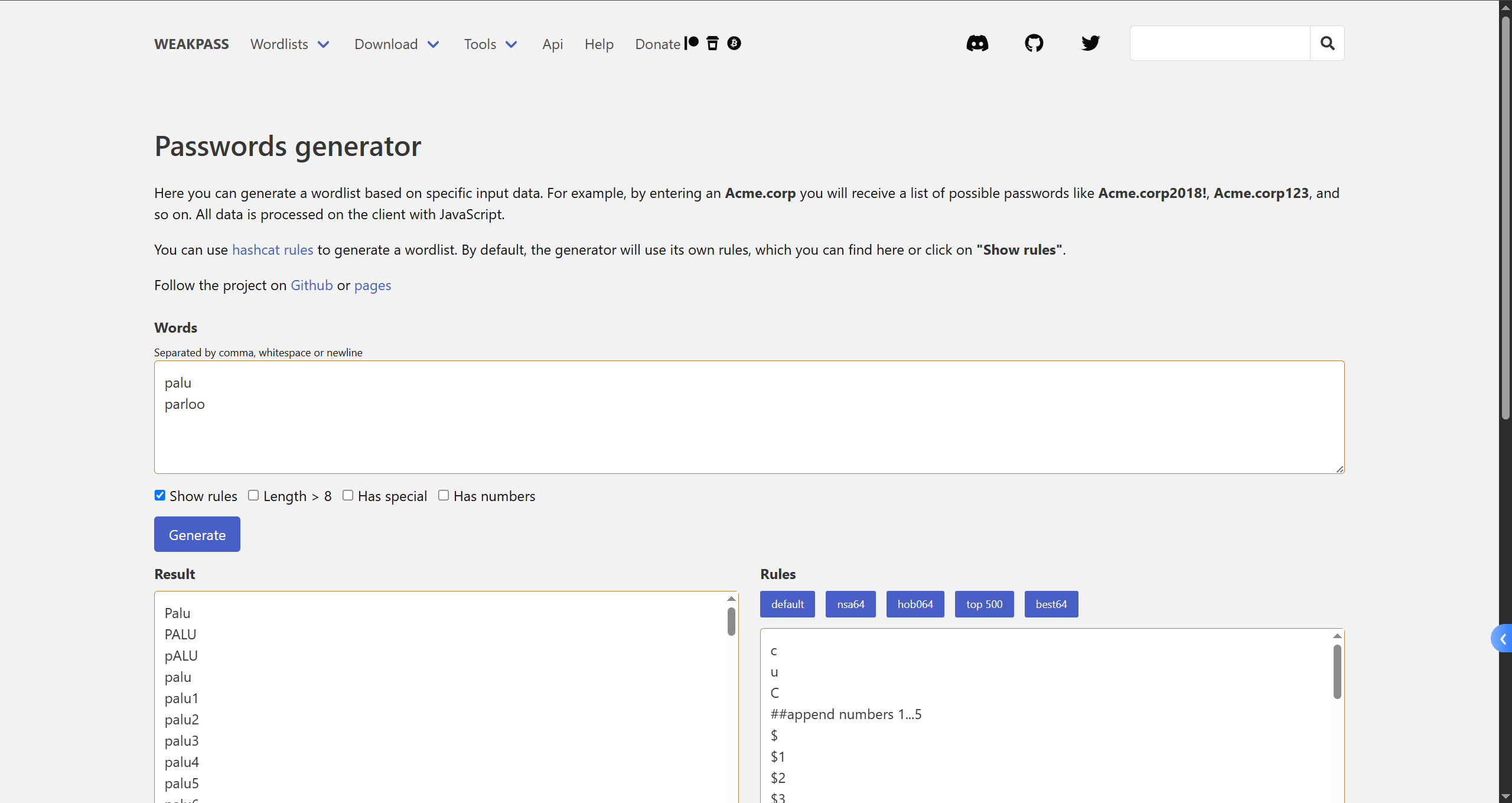This screenshot has height=803, width=1512.
Task: Expand the blue side panel arrow
Action: click(1502, 639)
